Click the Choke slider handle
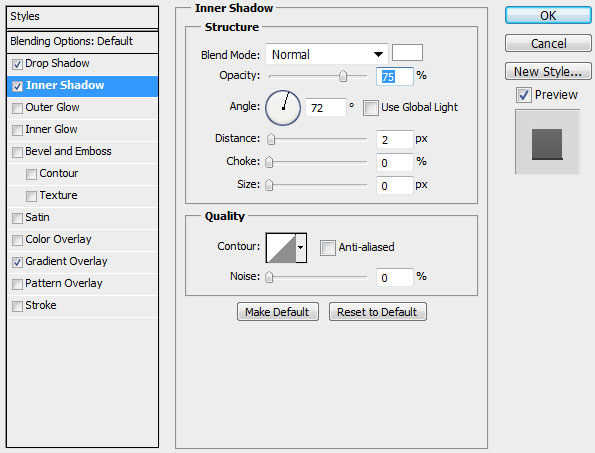Image resolution: width=595 pixels, height=453 pixels. click(269, 162)
